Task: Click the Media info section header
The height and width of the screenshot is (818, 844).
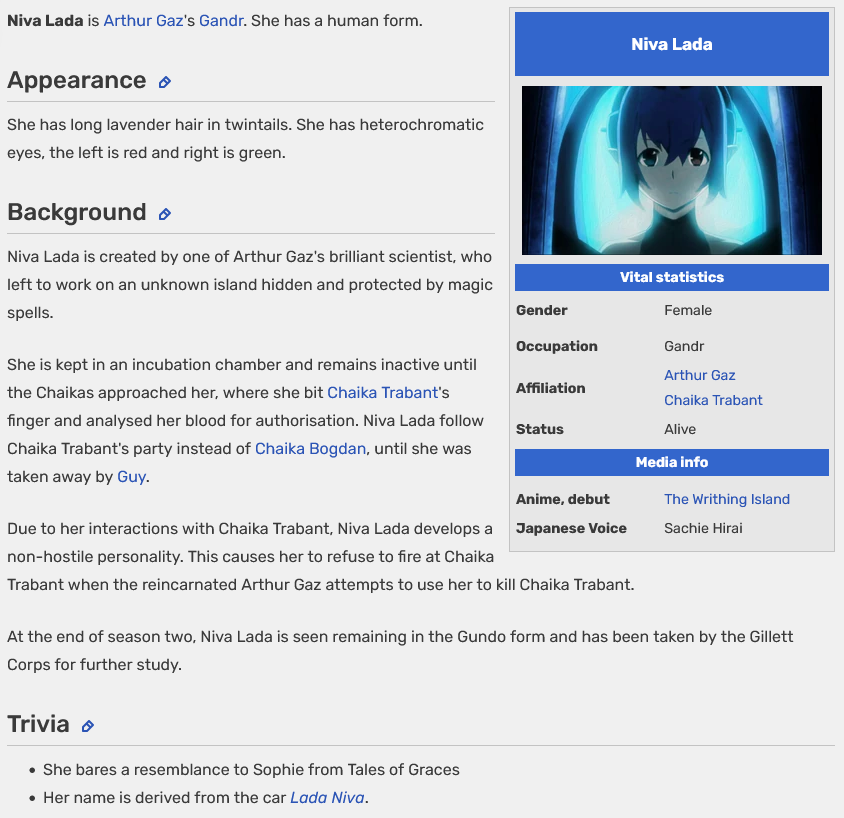Action: (671, 462)
